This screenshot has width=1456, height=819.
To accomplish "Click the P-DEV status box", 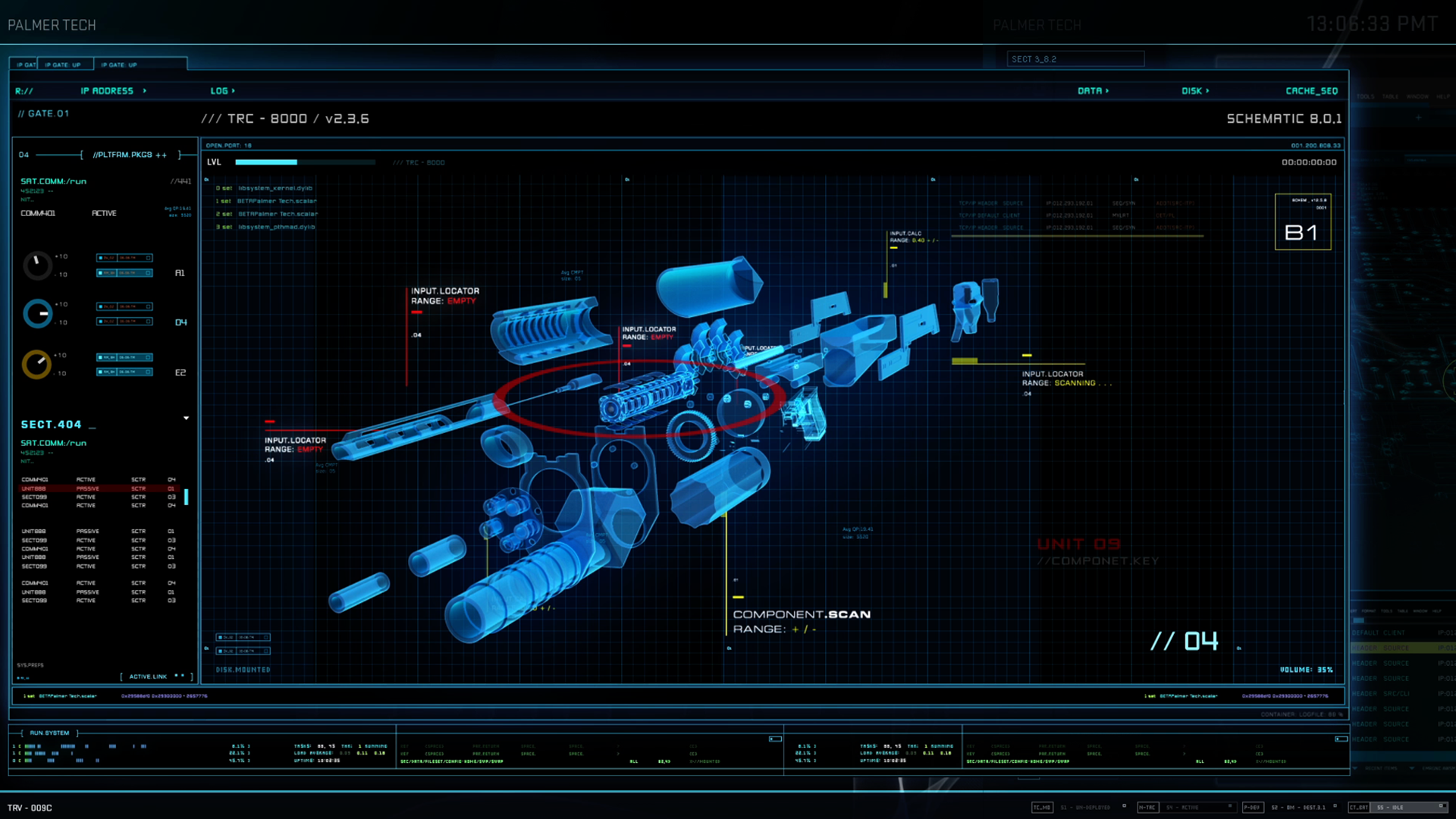I will [x=1251, y=807].
